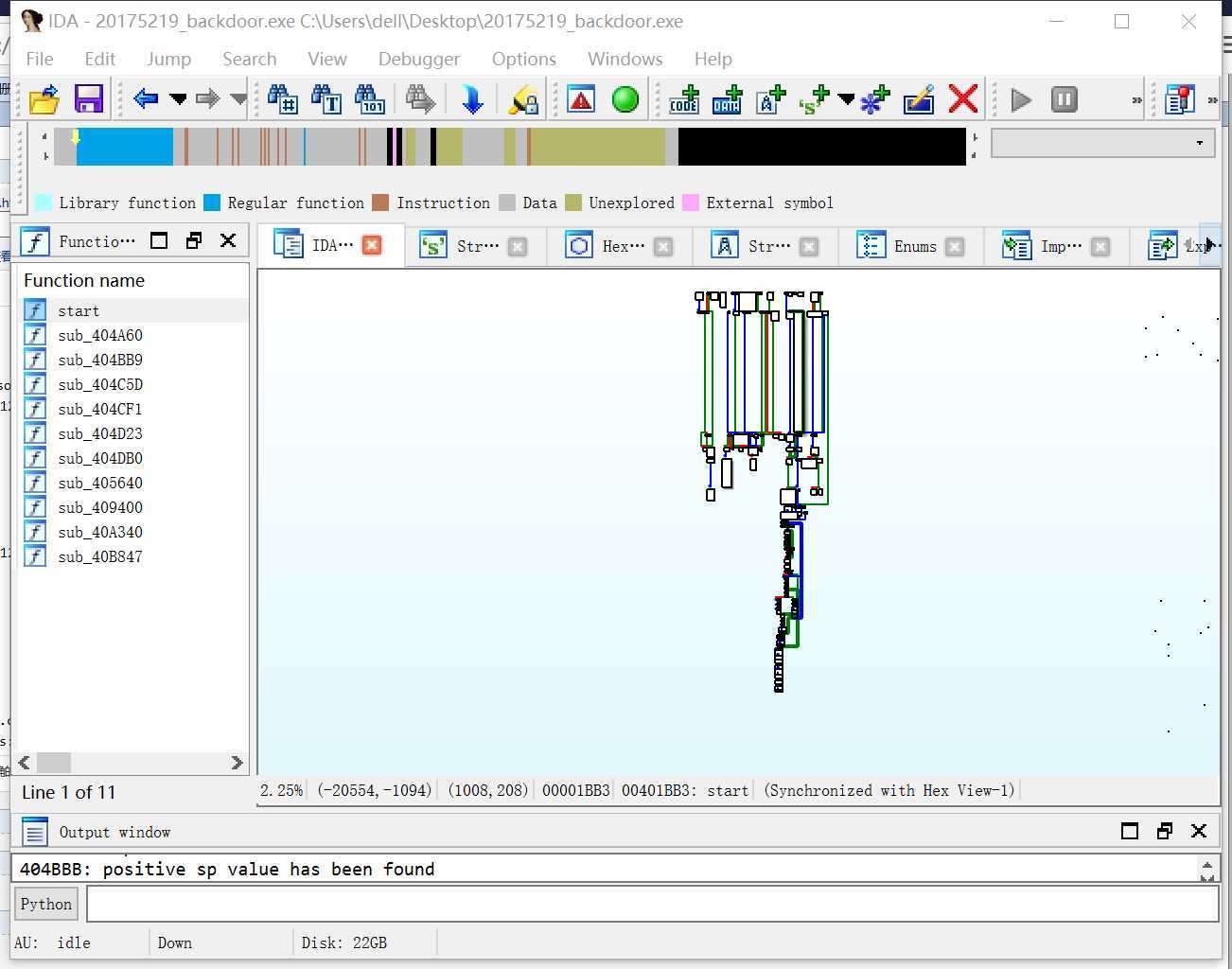Image resolution: width=1232 pixels, height=969 pixels.
Task: Open the Windows menu
Action: pos(625,59)
